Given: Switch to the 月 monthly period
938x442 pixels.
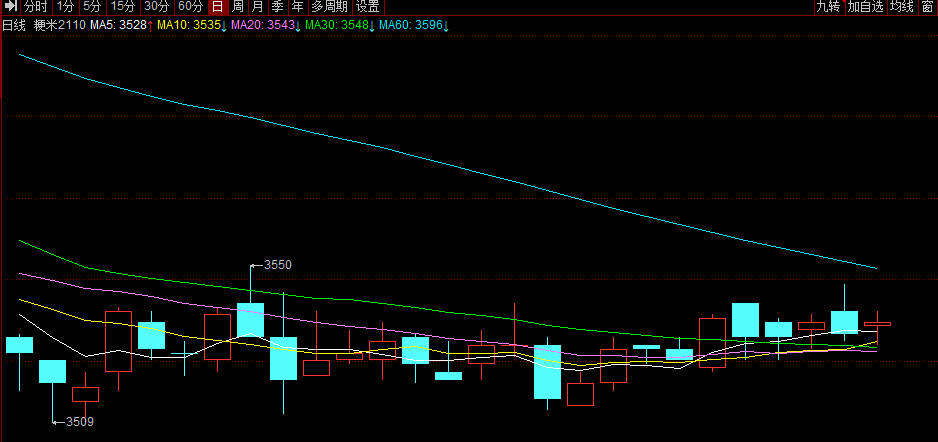Looking at the screenshot, I should tap(257, 7).
